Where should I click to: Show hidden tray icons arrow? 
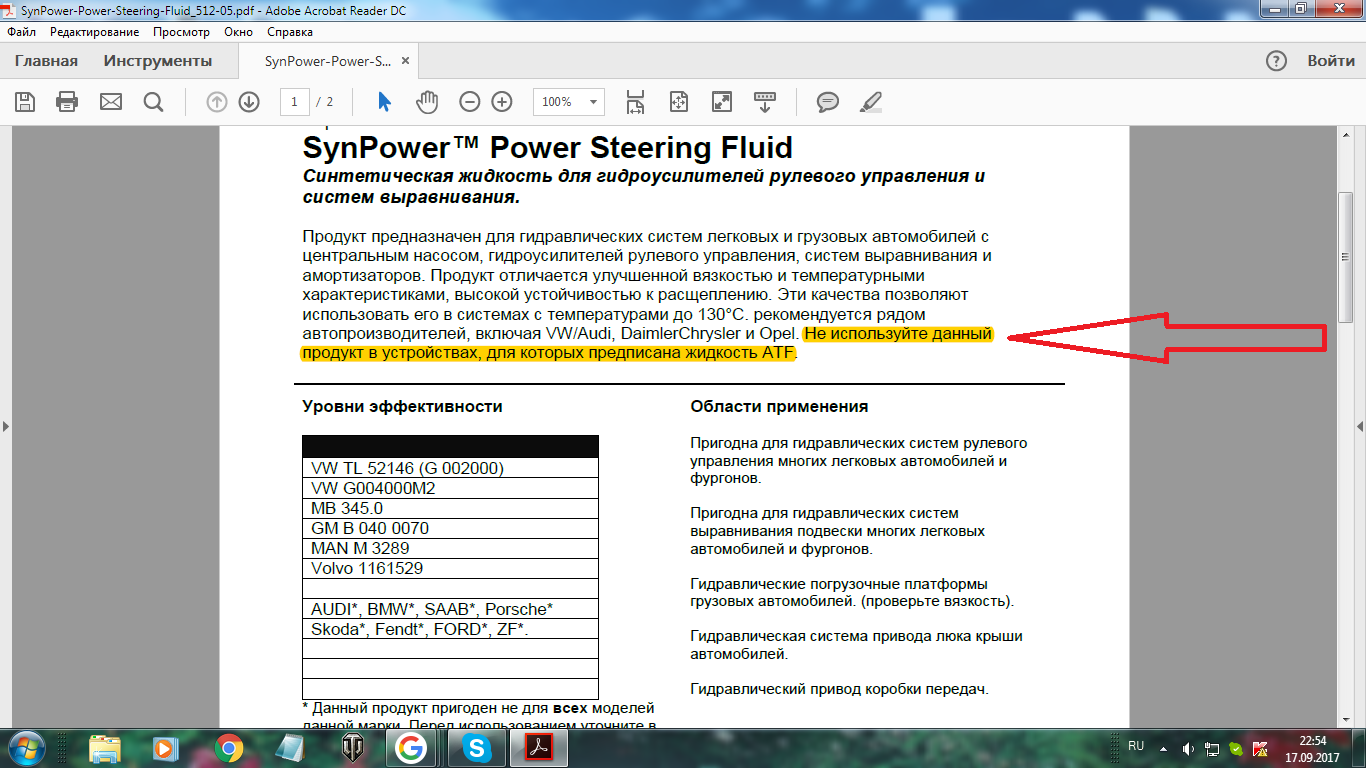click(x=1162, y=748)
